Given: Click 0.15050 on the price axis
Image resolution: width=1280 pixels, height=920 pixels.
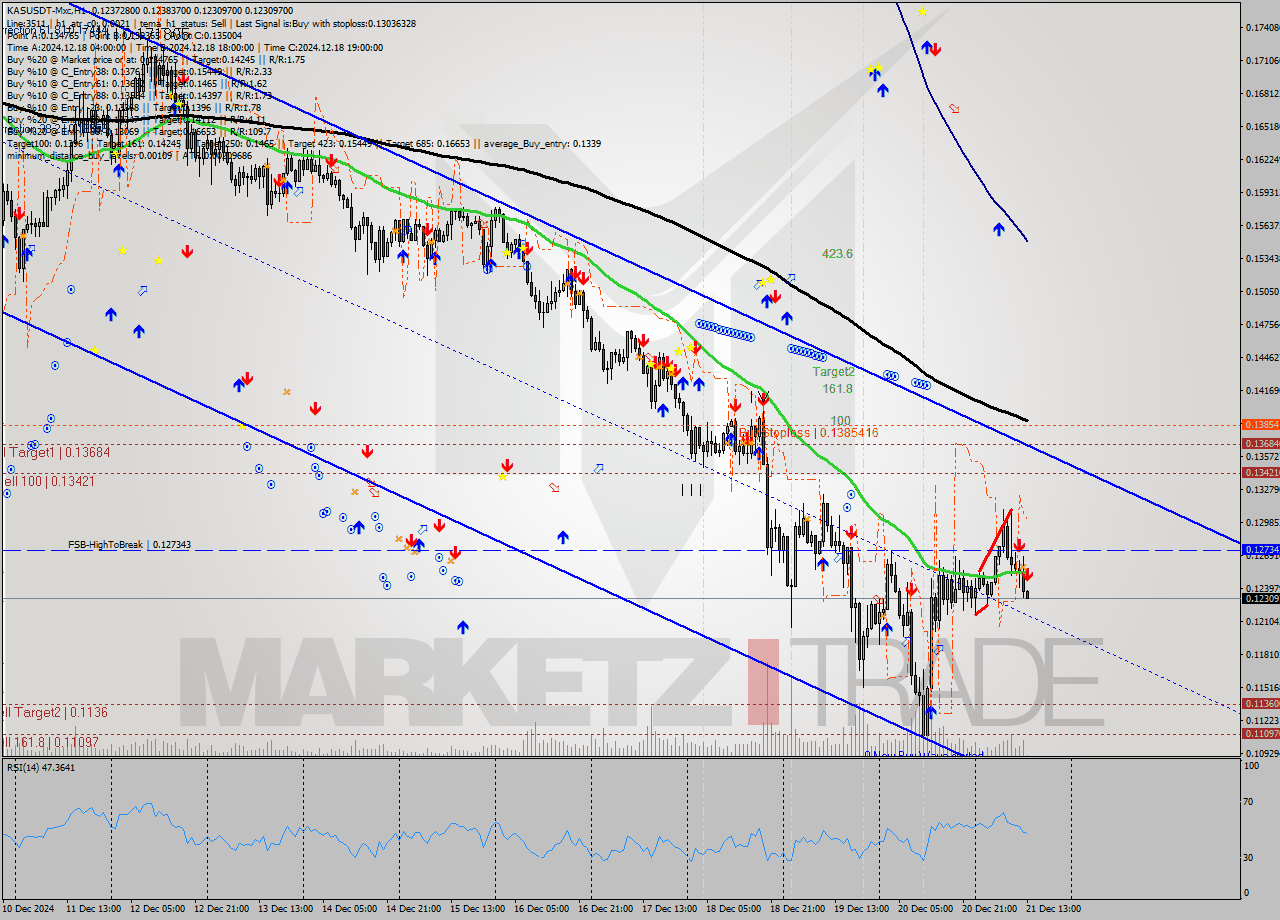Looking at the screenshot, I should [x=1261, y=291].
